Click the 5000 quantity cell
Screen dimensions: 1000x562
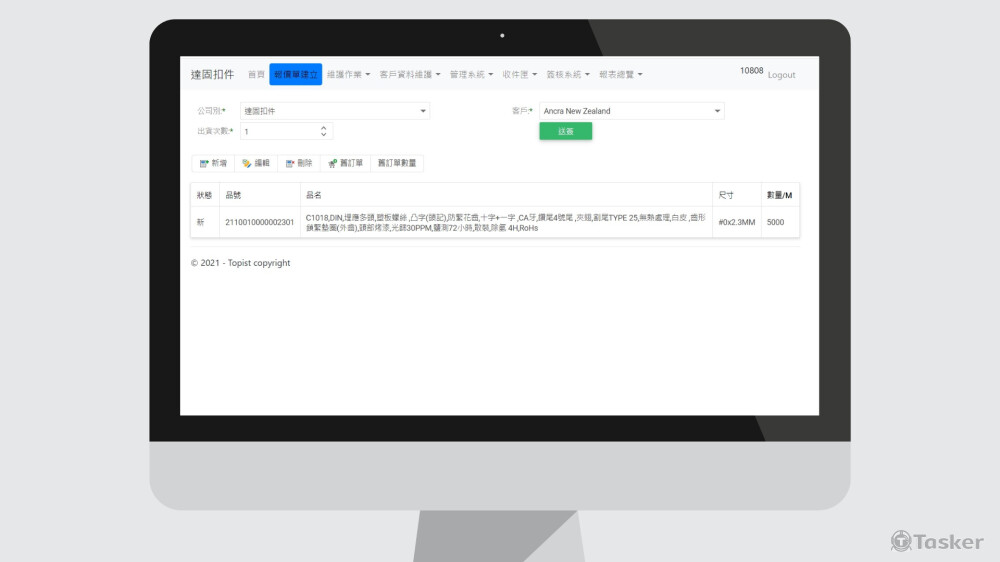pos(780,223)
